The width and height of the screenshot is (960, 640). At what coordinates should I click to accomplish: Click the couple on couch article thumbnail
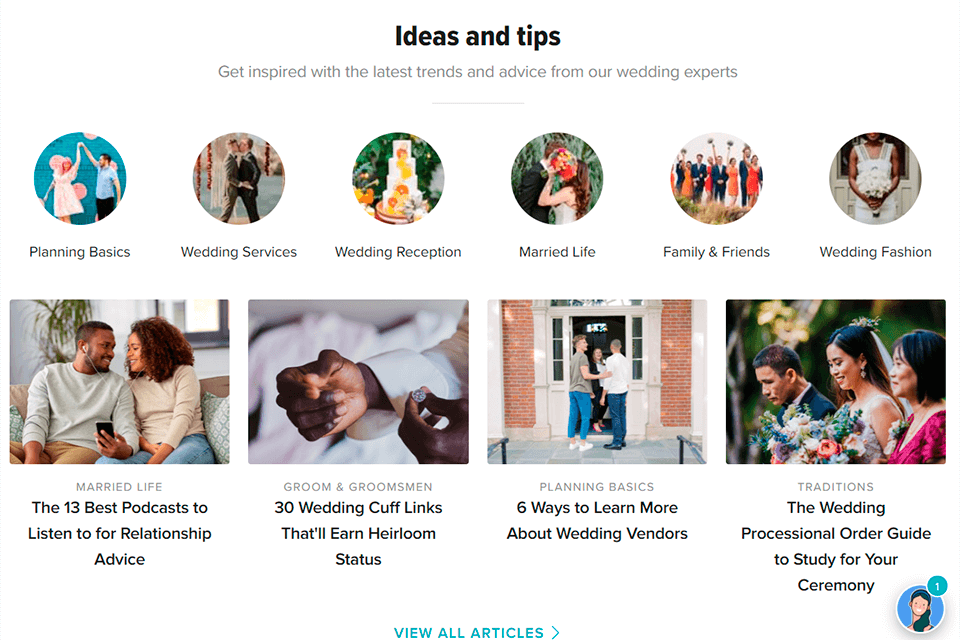(119, 381)
